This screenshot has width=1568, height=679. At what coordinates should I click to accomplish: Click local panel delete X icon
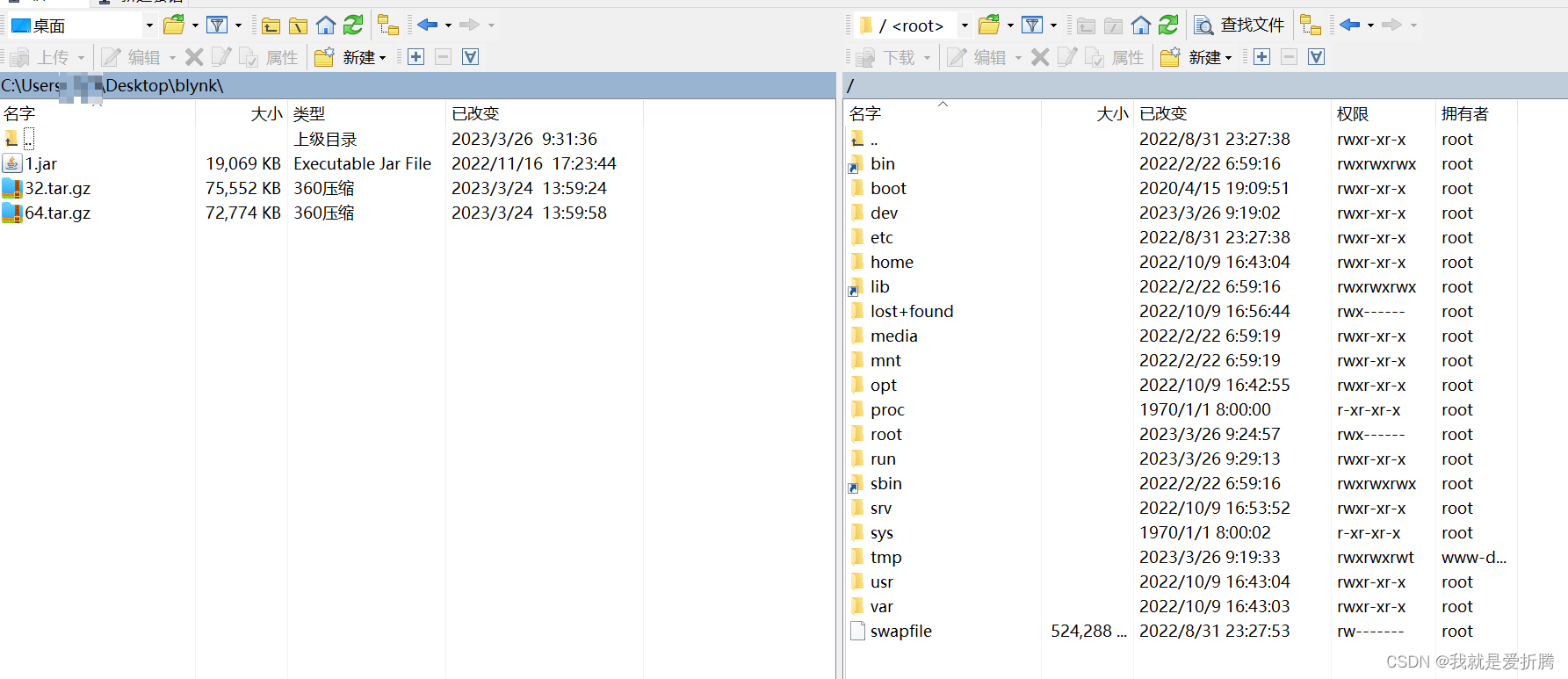(x=194, y=57)
